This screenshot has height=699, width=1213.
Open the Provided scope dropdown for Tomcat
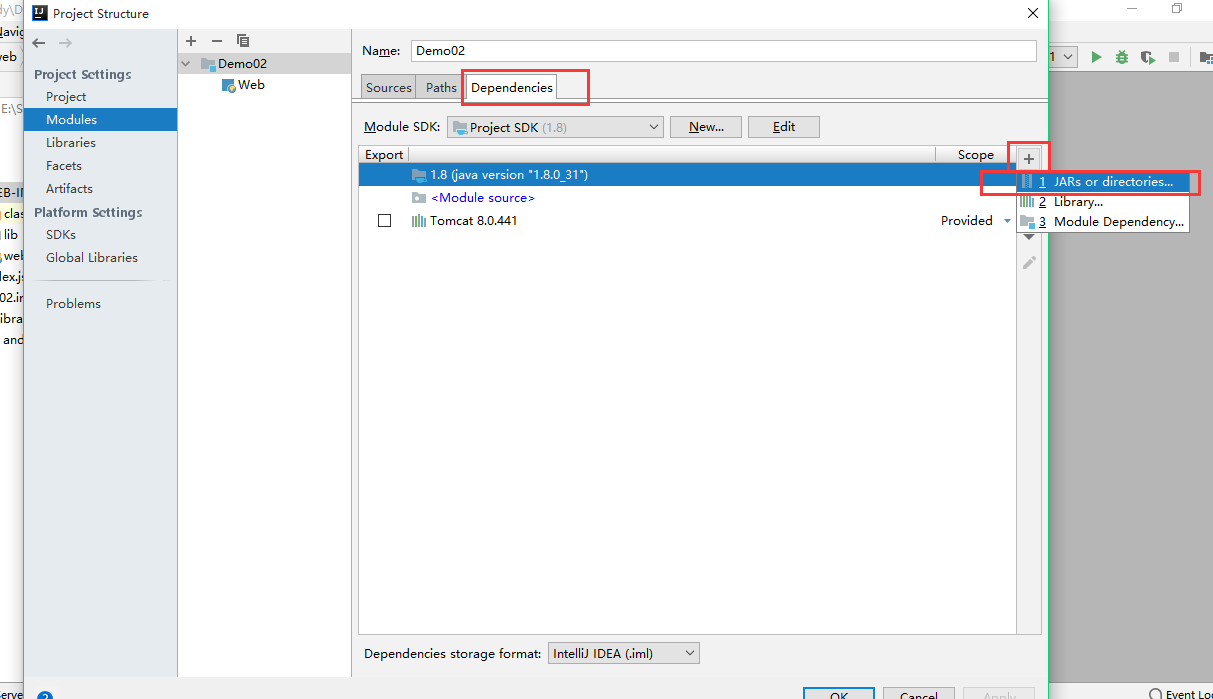coord(1007,221)
